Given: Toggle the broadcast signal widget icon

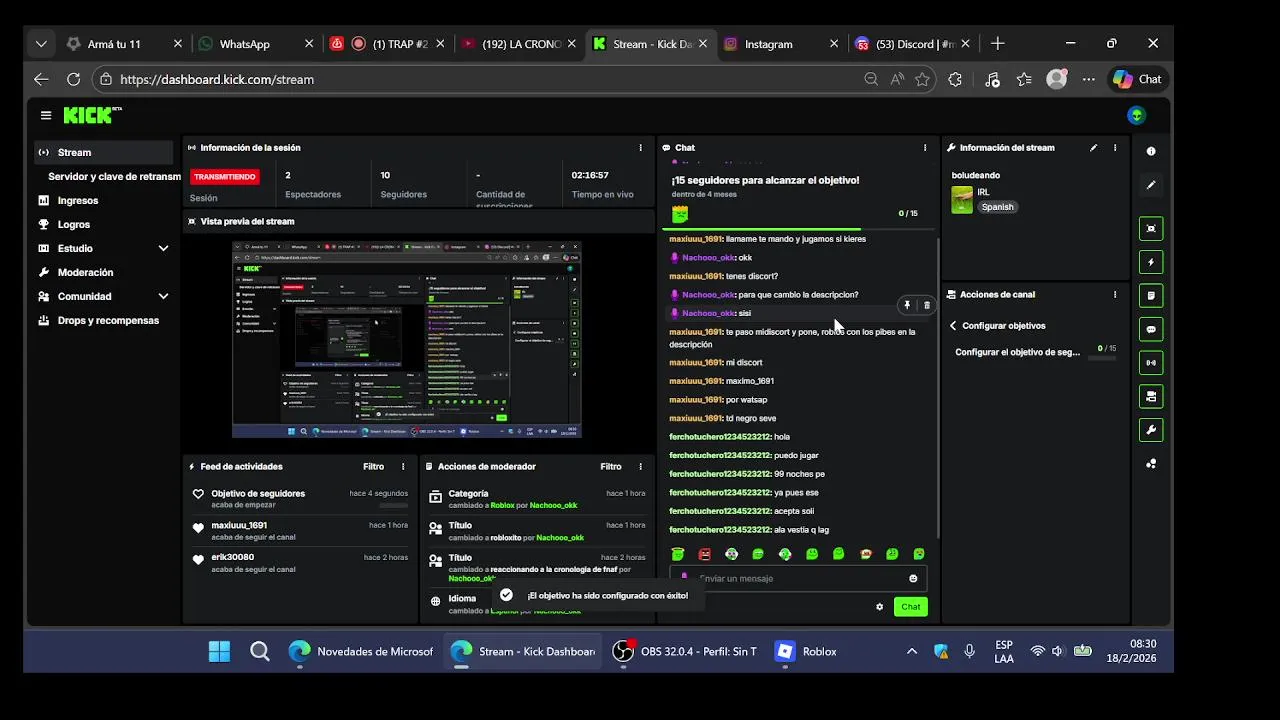Looking at the screenshot, I should [1151, 363].
